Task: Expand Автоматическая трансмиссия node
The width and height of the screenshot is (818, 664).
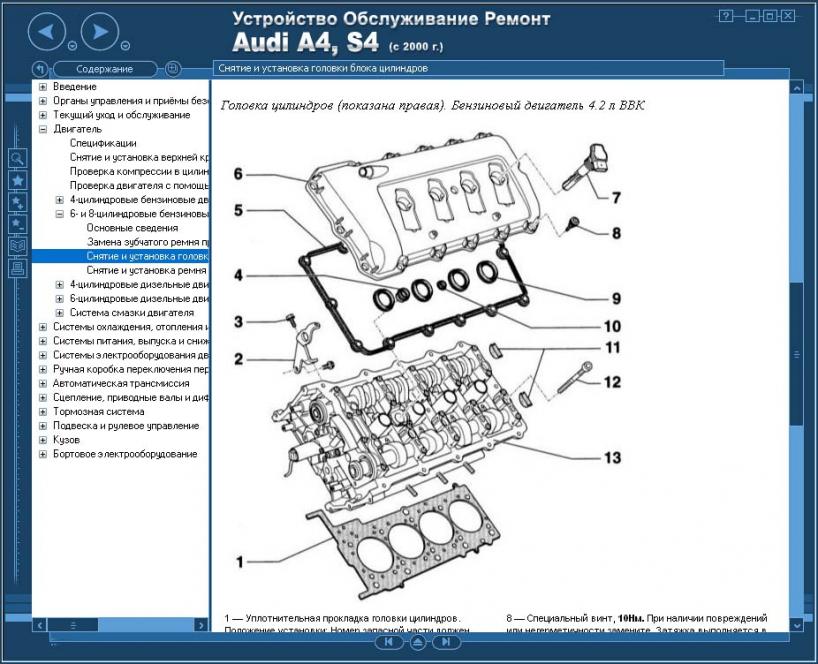Action: coord(43,383)
